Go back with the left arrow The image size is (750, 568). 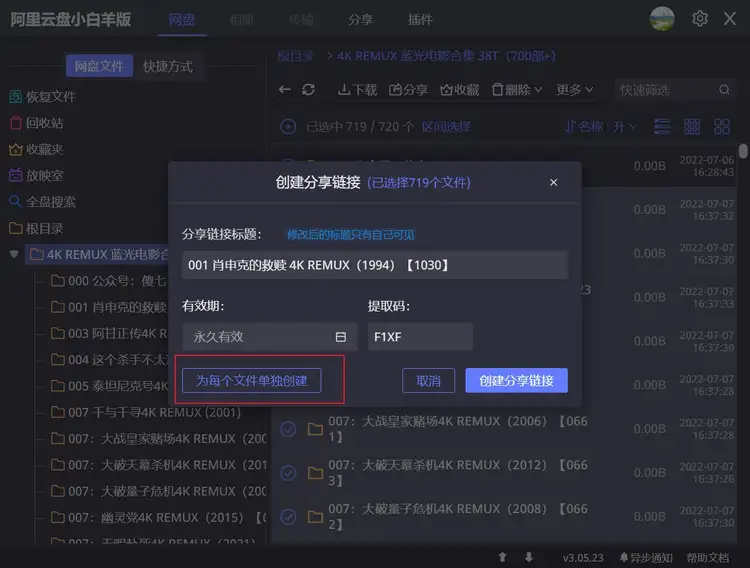click(285, 89)
